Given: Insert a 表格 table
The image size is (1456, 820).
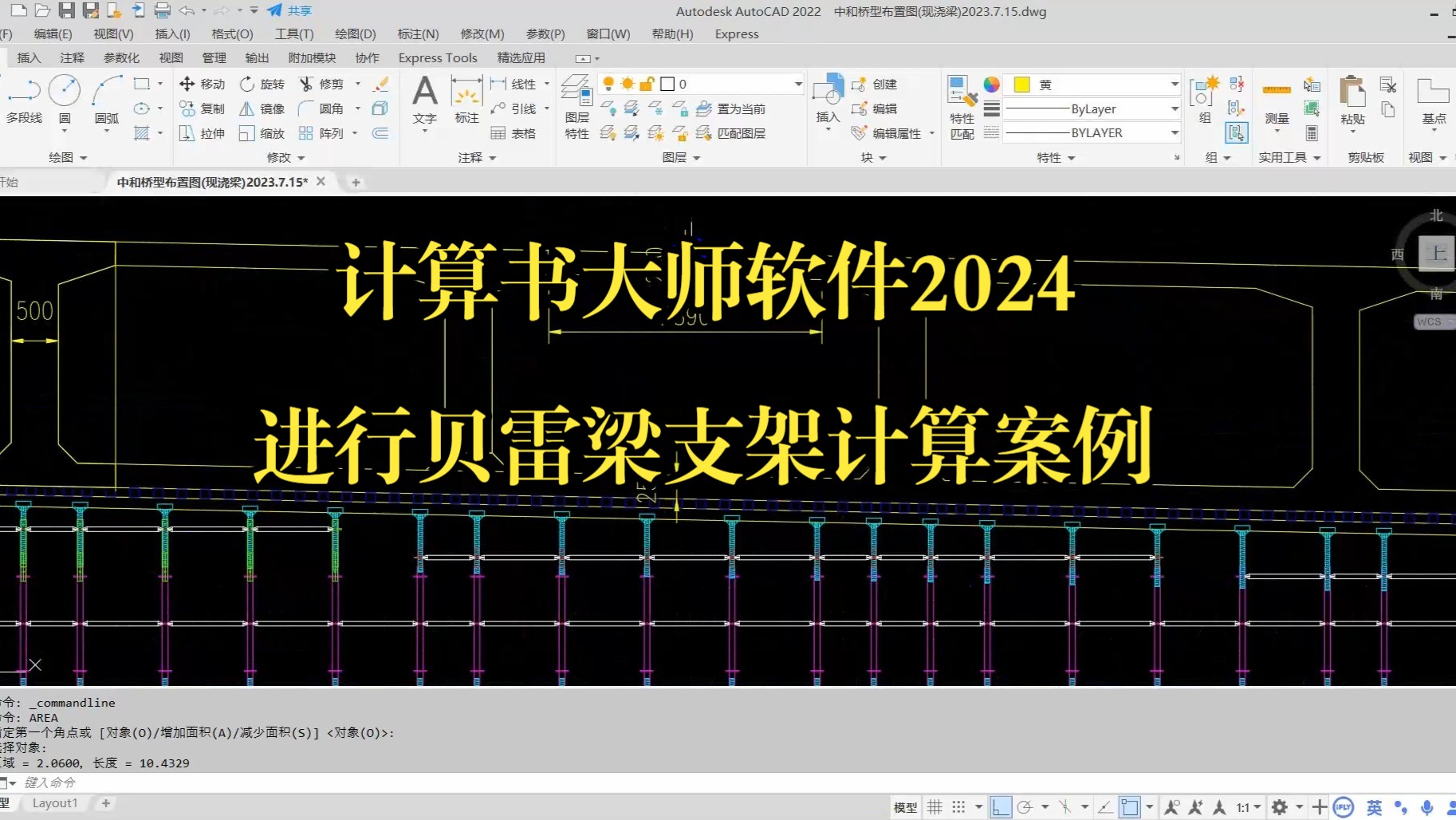Looking at the screenshot, I should point(513,133).
